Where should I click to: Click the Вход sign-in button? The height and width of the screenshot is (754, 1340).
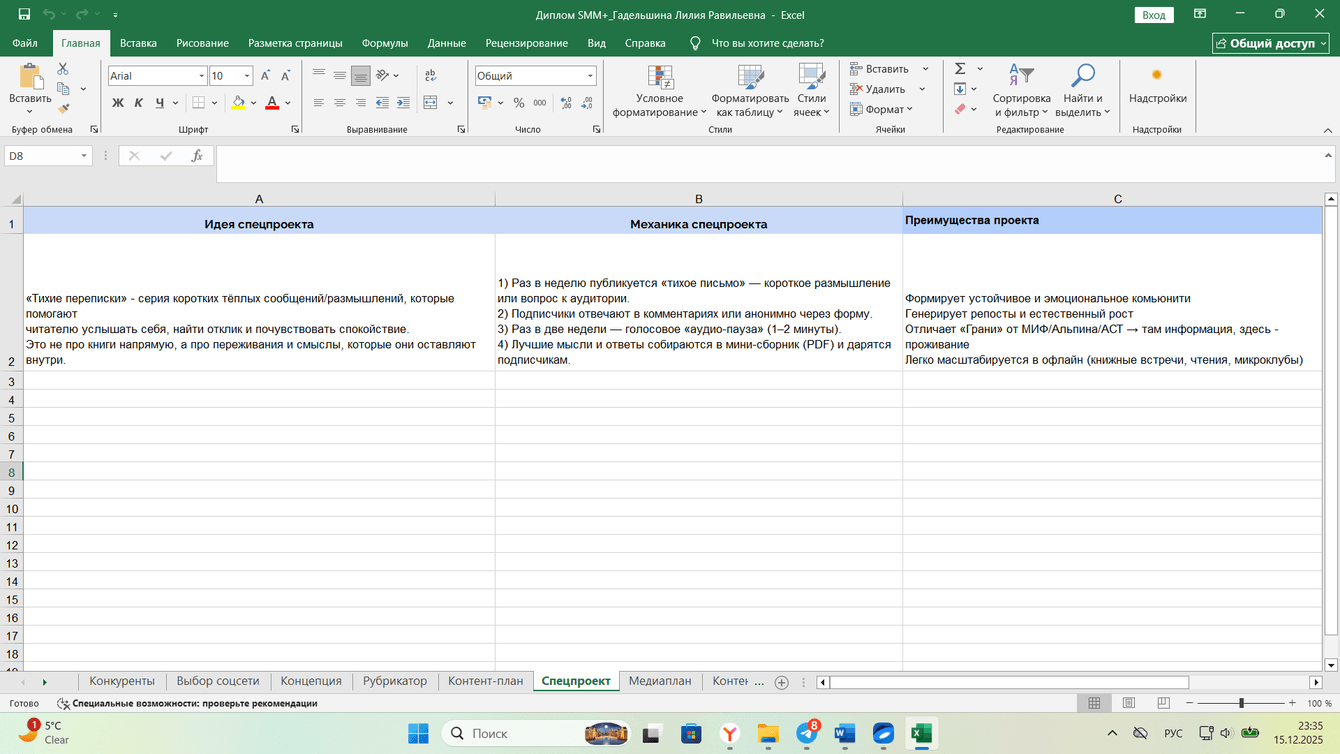coord(1154,15)
